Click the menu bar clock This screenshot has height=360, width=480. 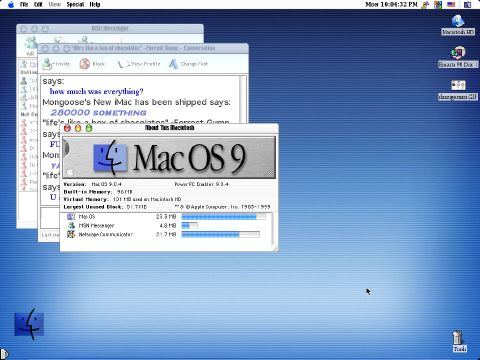click(391, 4)
